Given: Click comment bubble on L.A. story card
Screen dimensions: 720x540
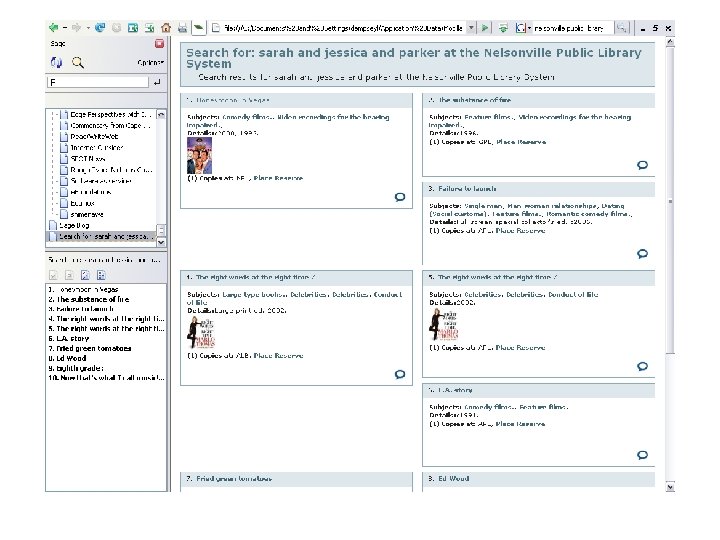Looking at the screenshot, I should [x=642, y=455].
